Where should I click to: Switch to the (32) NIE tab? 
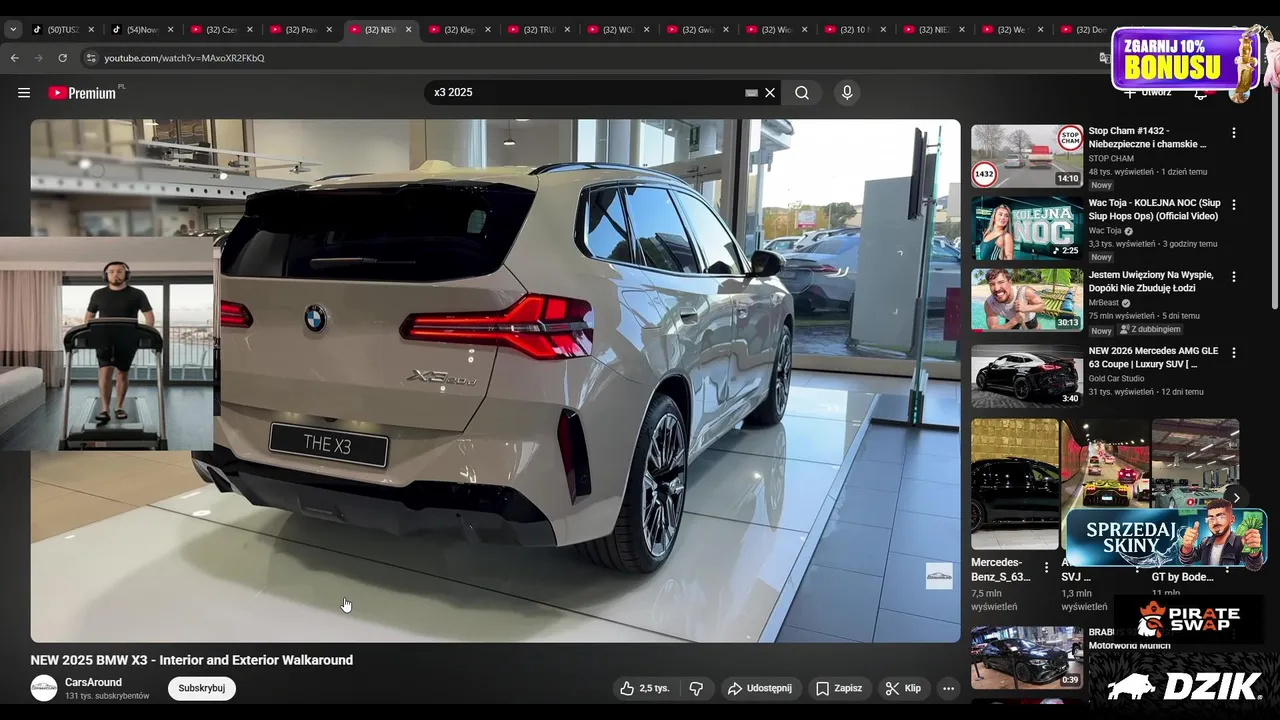point(936,30)
